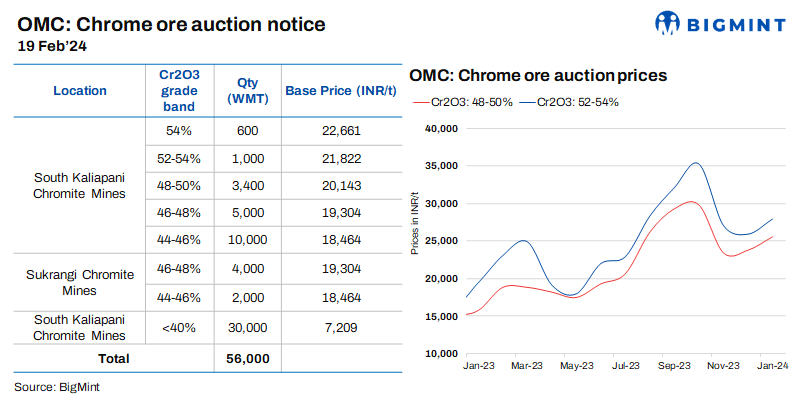Click the base price value 22,661
The width and height of the screenshot is (804, 401).
point(339,130)
